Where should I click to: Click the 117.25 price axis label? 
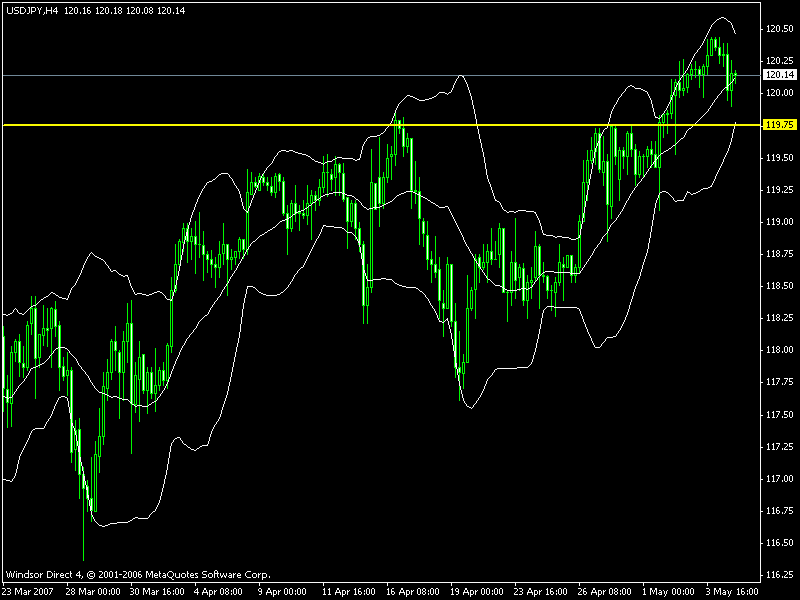coord(780,447)
